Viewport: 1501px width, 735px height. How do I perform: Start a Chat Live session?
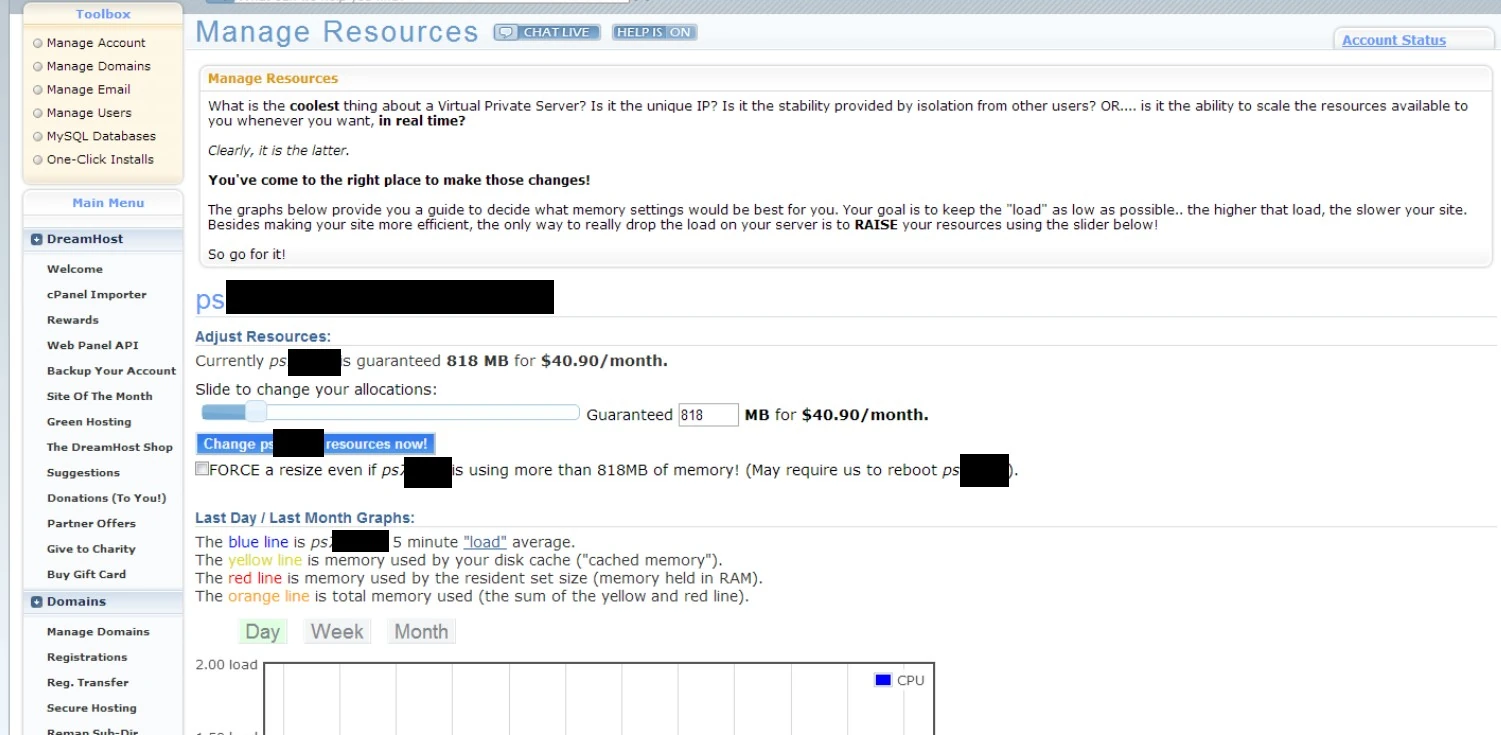(x=547, y=32)
